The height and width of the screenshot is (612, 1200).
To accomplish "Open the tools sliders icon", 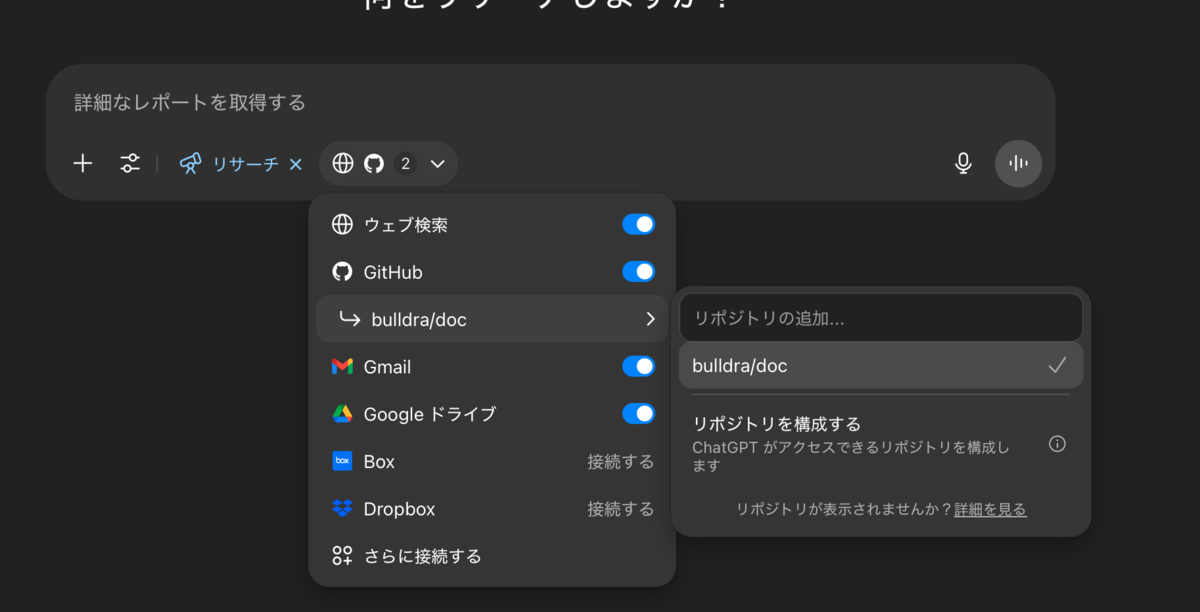I will 130,164.
